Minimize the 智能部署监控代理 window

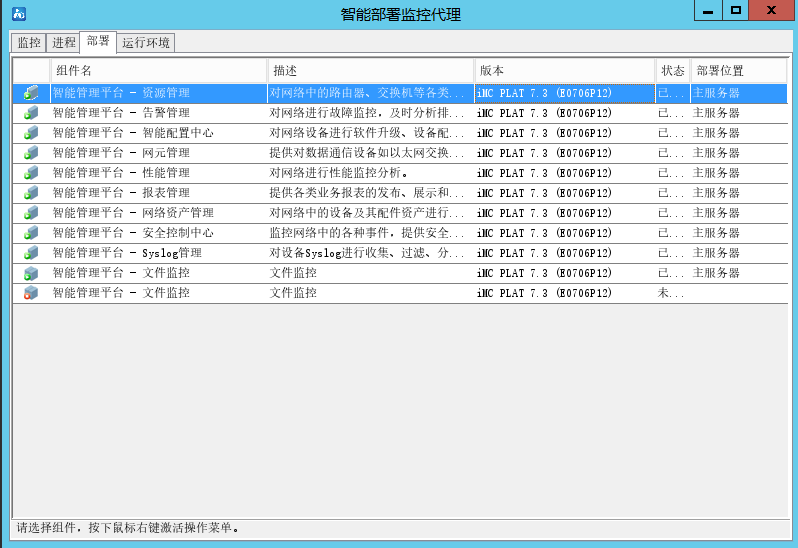pos(708,10)
